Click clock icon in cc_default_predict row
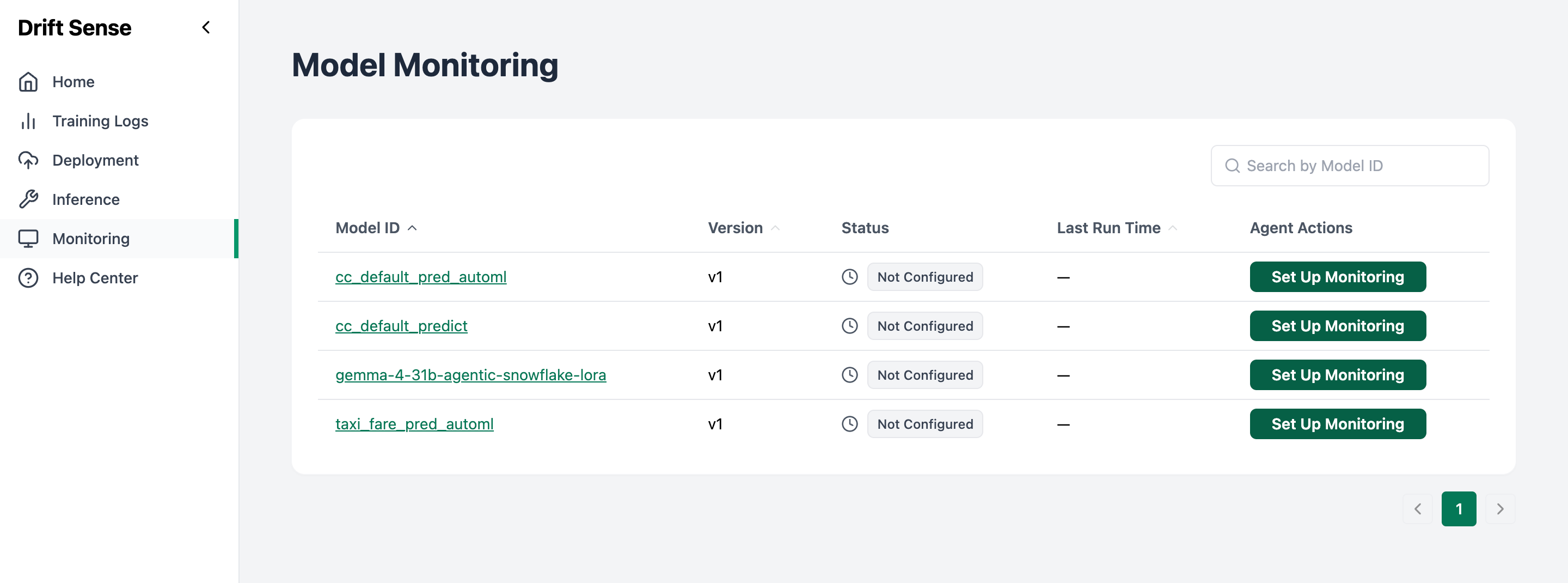 [849, 325]
